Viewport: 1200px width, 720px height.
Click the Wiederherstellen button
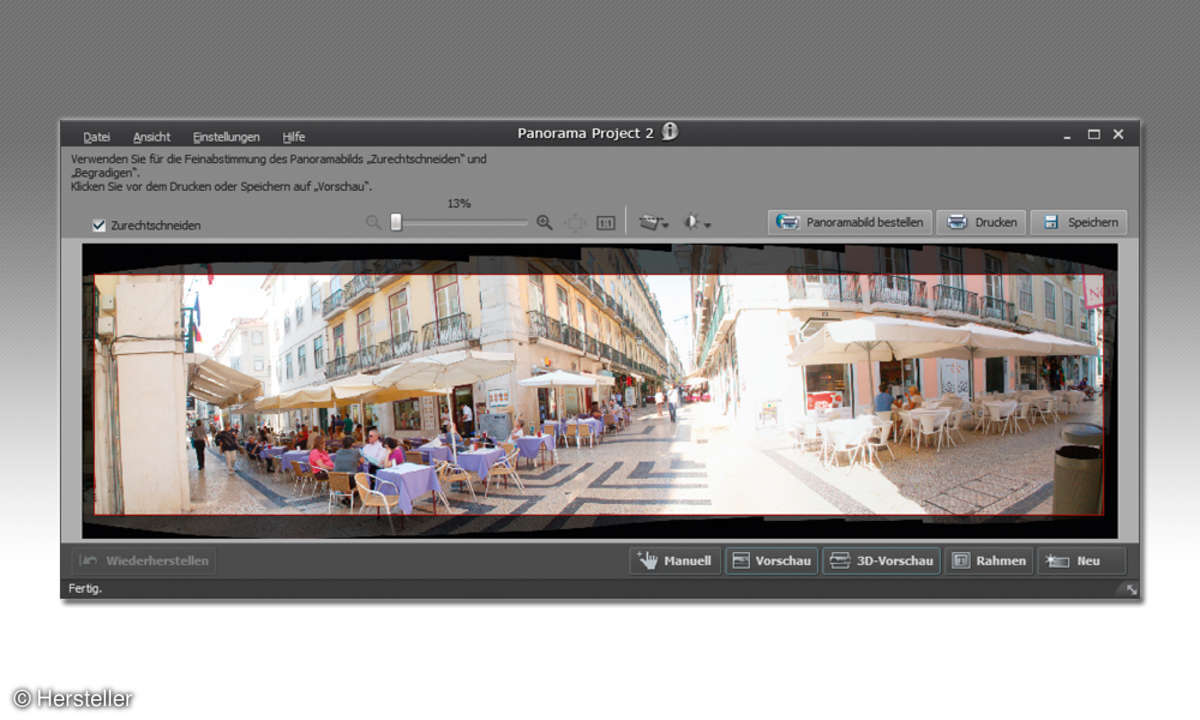pos(144,561)
